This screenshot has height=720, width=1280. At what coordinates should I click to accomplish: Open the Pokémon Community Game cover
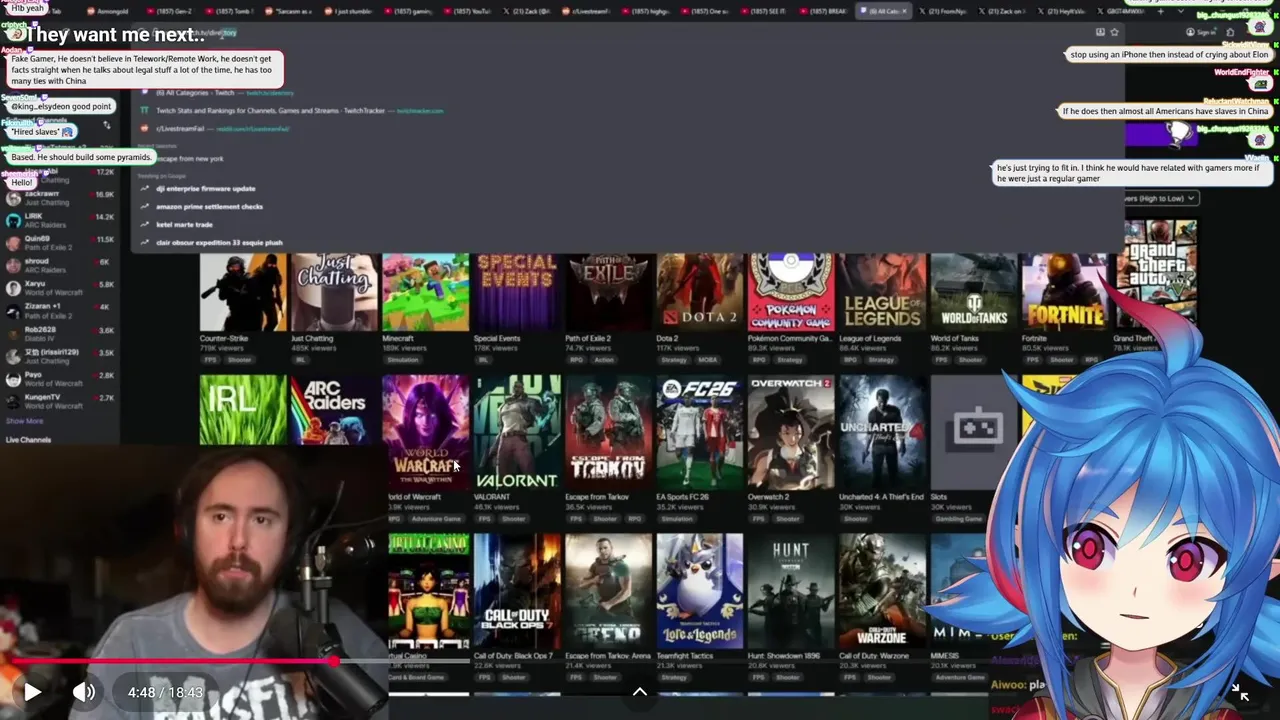tap(791, 292)
